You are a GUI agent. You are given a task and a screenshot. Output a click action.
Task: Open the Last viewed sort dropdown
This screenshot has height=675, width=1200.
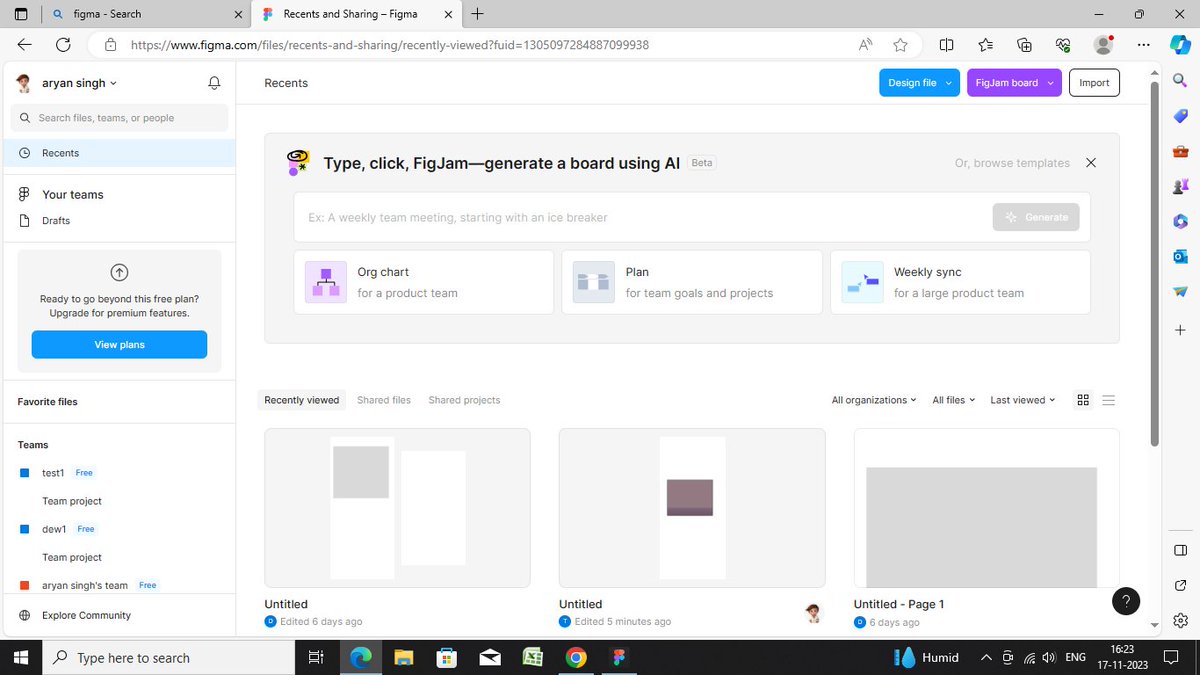point(1023,400)
